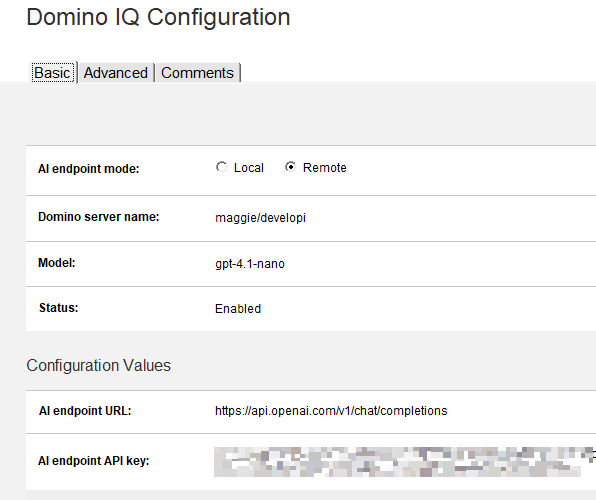Select the Remote endpoint mode radio button
Image resolution: width=596 pixels, height=500 pixels.
coord(290,167)
